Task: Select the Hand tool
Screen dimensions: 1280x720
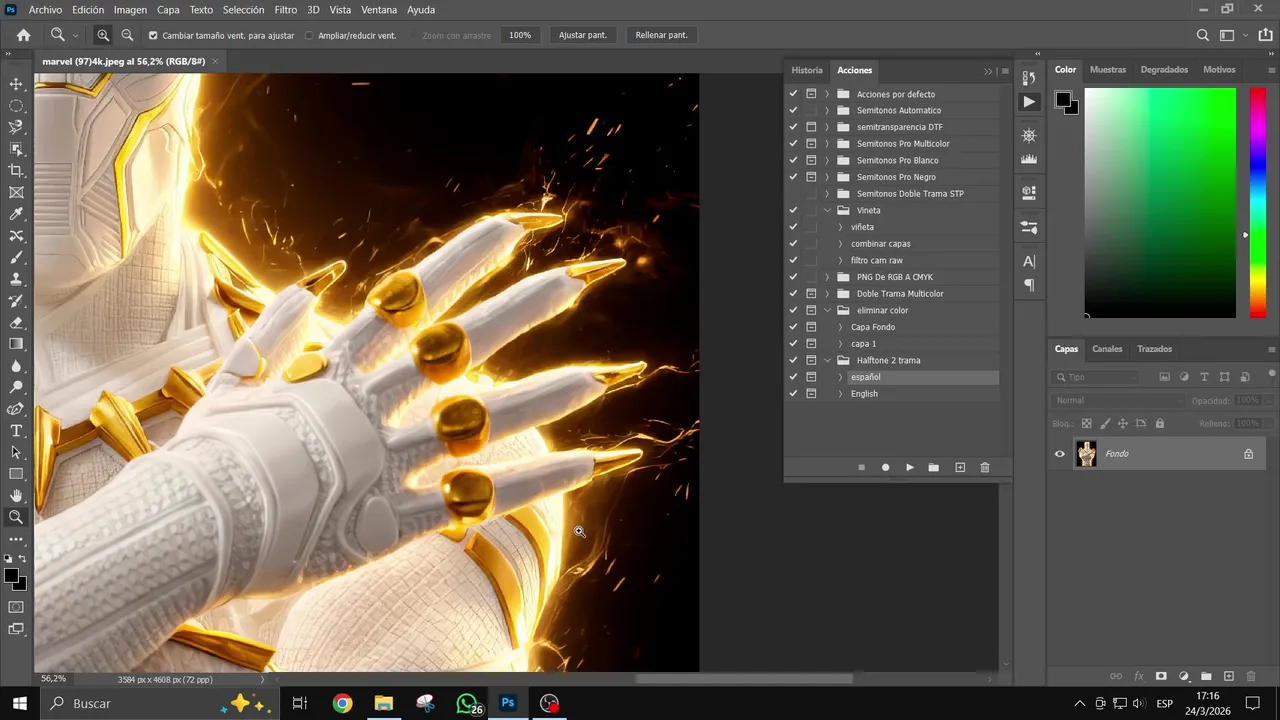Action: click(16, 496)
